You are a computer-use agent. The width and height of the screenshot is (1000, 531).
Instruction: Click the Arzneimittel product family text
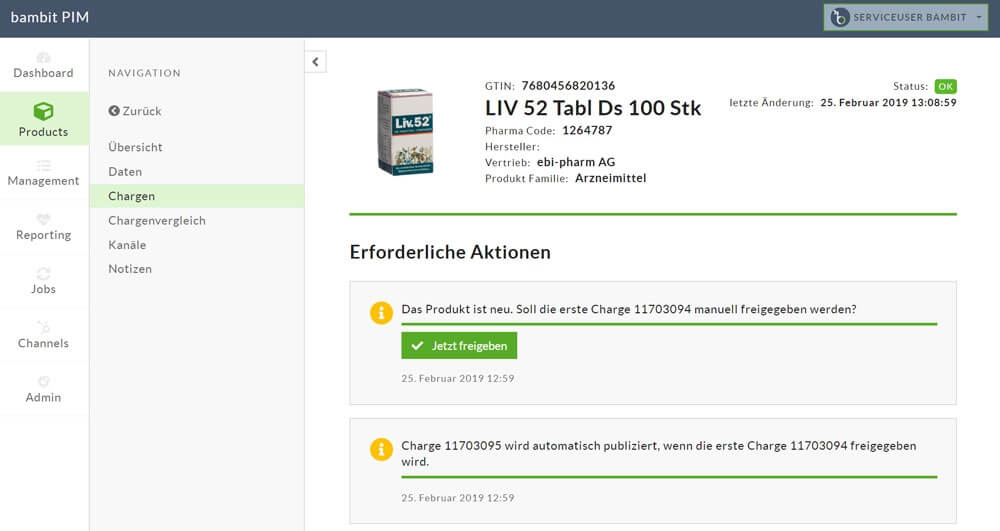click(x=610, y=178)
